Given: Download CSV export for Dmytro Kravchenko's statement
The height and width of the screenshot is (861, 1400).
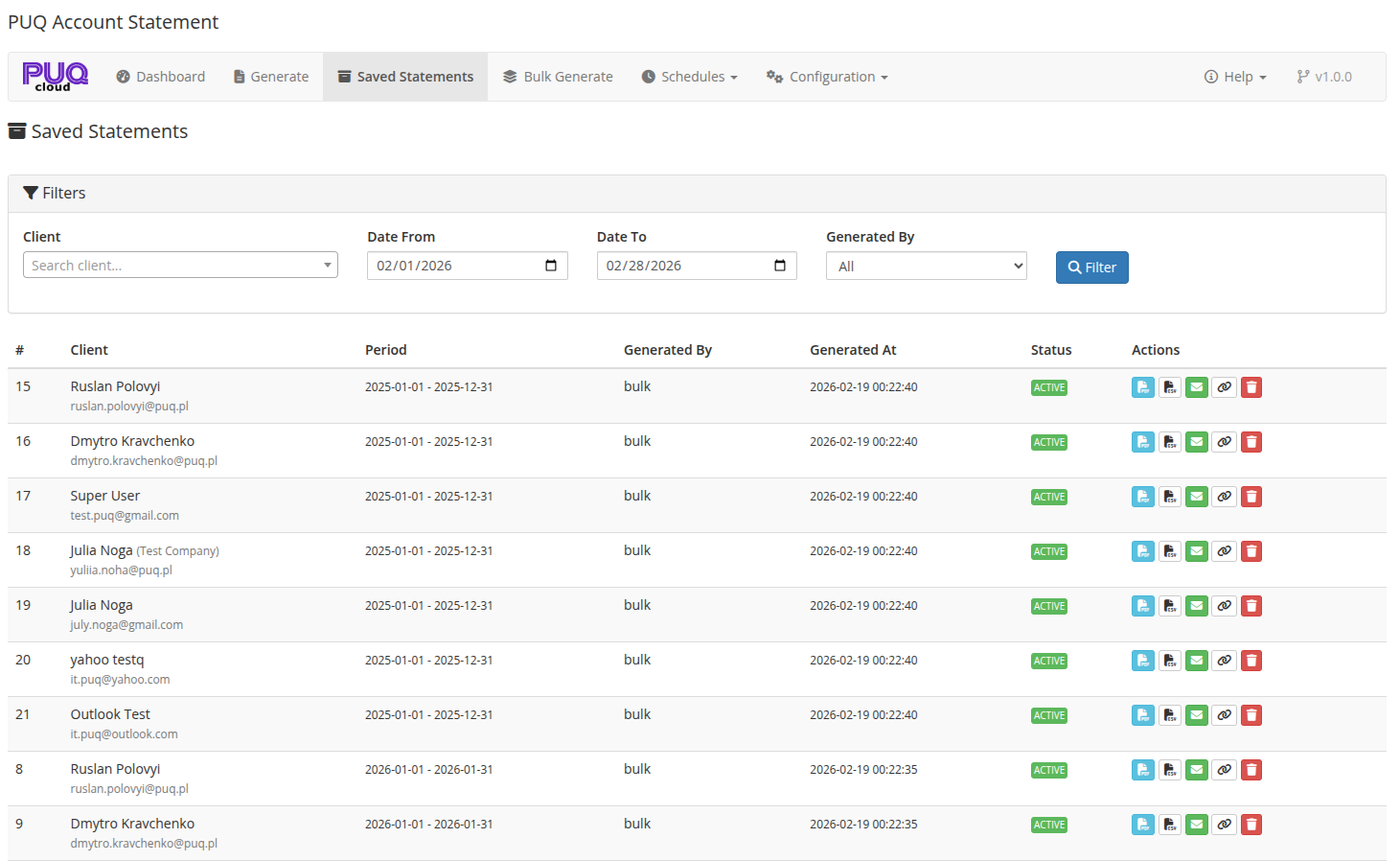Looking at the screenshot, I should click(1170, 441).
